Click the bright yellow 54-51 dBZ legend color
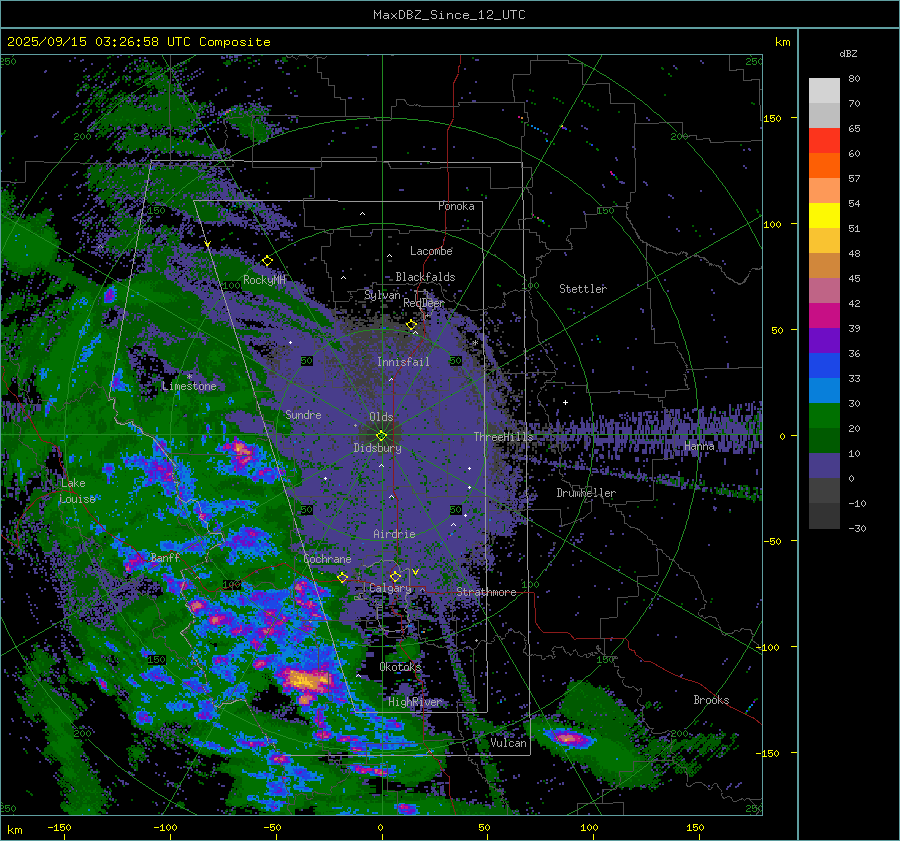The image size is (900, 841). click(x=824, y=216)
